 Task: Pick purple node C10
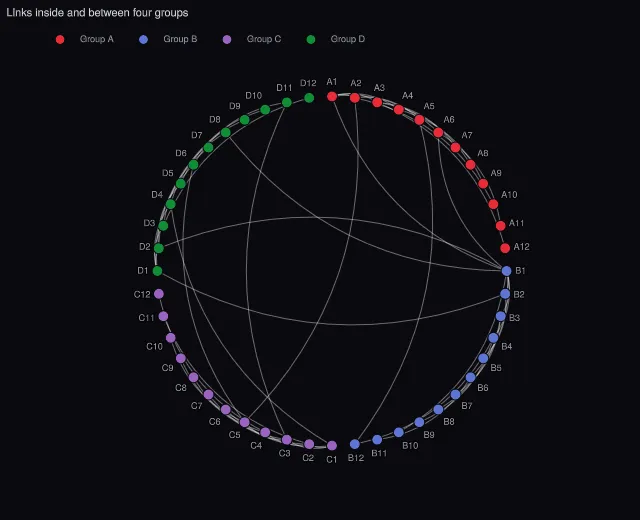(171, 338)
